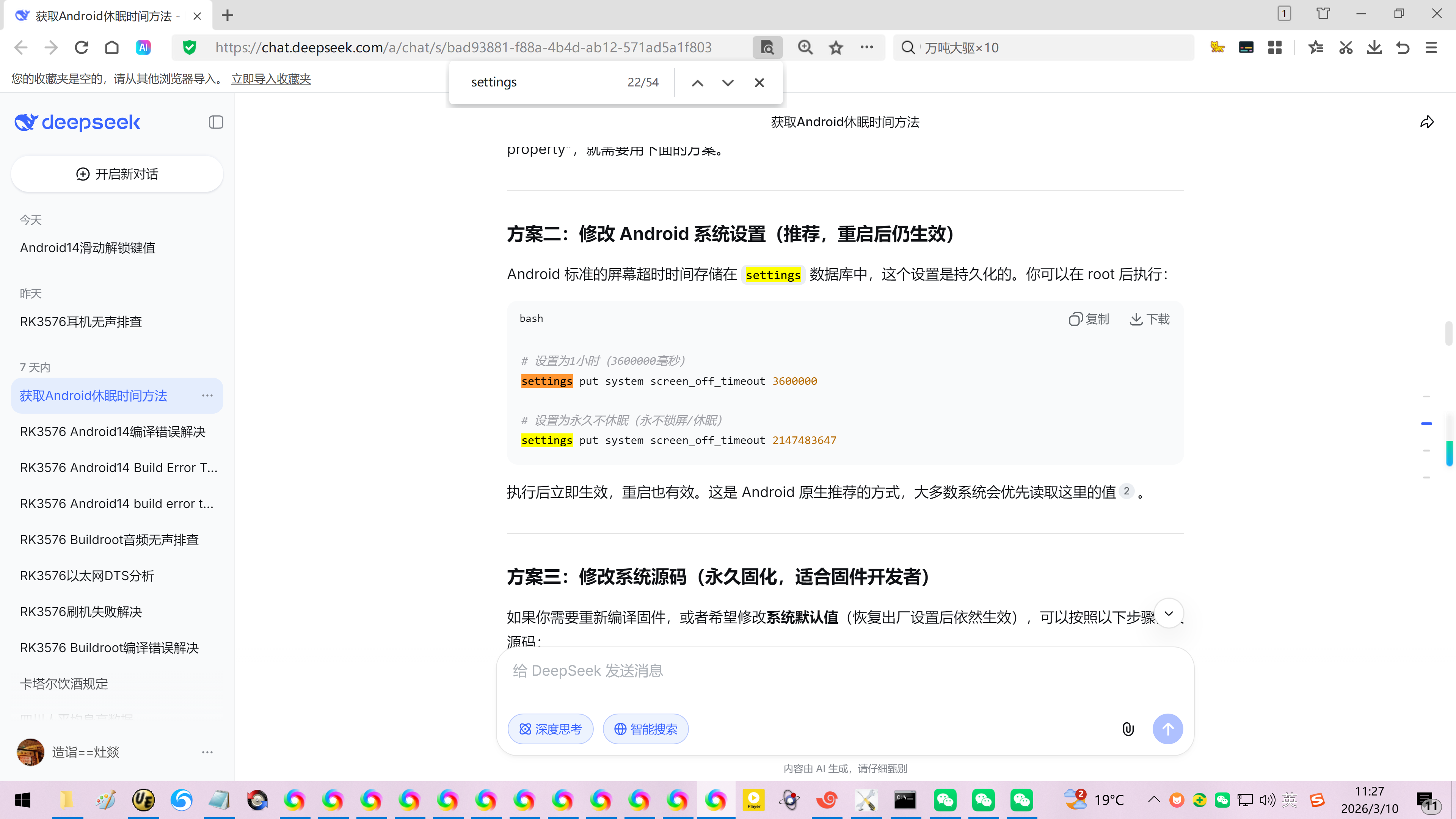Toggle 深度思考 deep thinking mode
Viewport: 1456px width, 819px height.
[551, 729]
